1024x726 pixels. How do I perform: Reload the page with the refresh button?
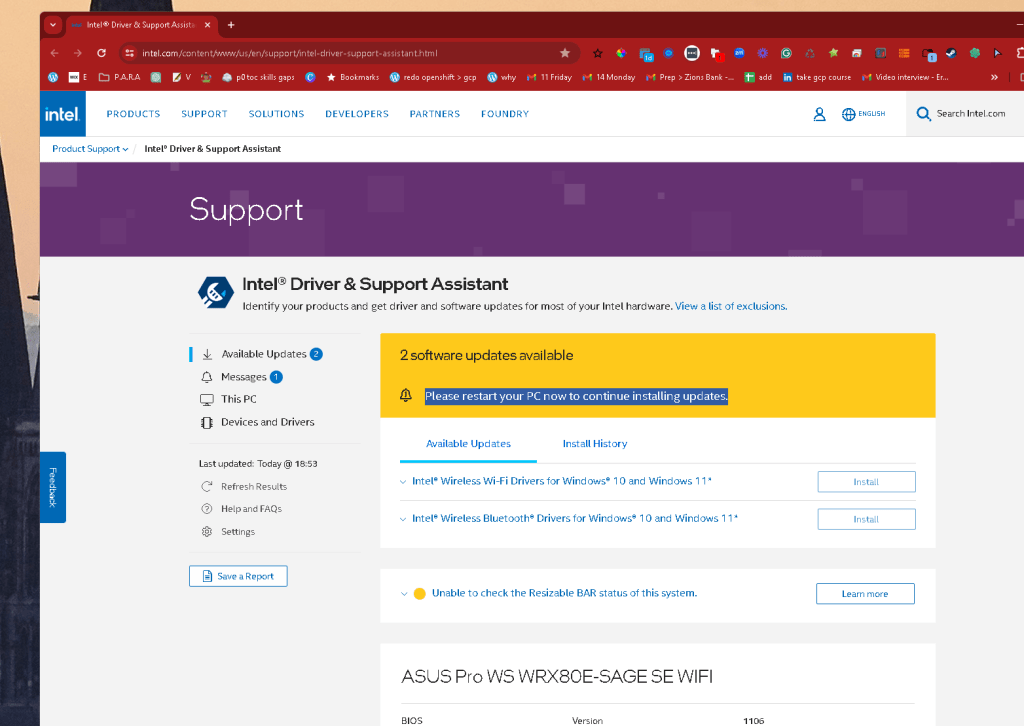(x=101, y=53)
